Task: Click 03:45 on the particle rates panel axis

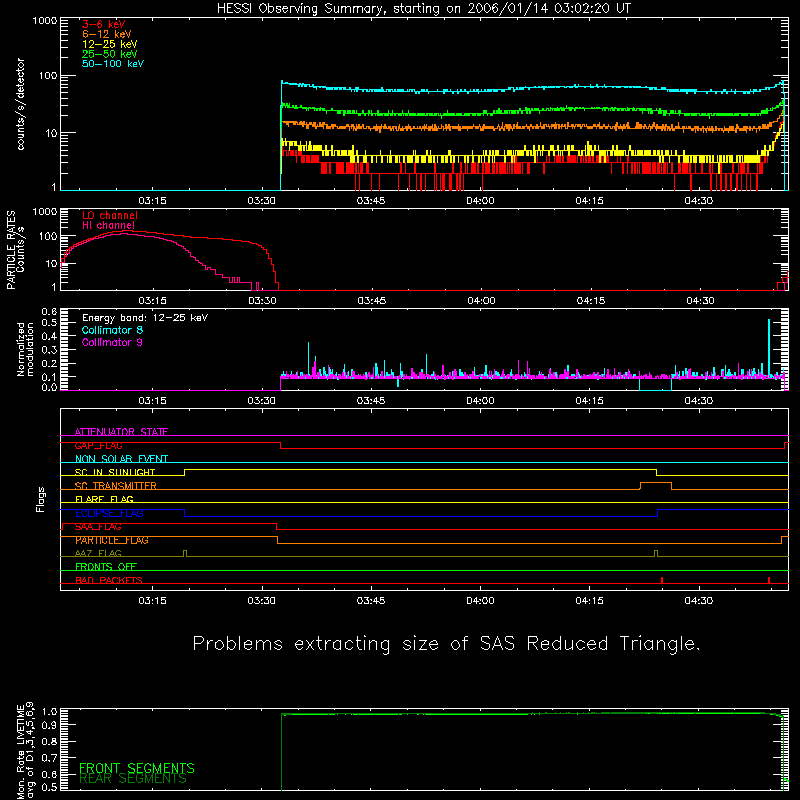Action: tap(371, 301)
